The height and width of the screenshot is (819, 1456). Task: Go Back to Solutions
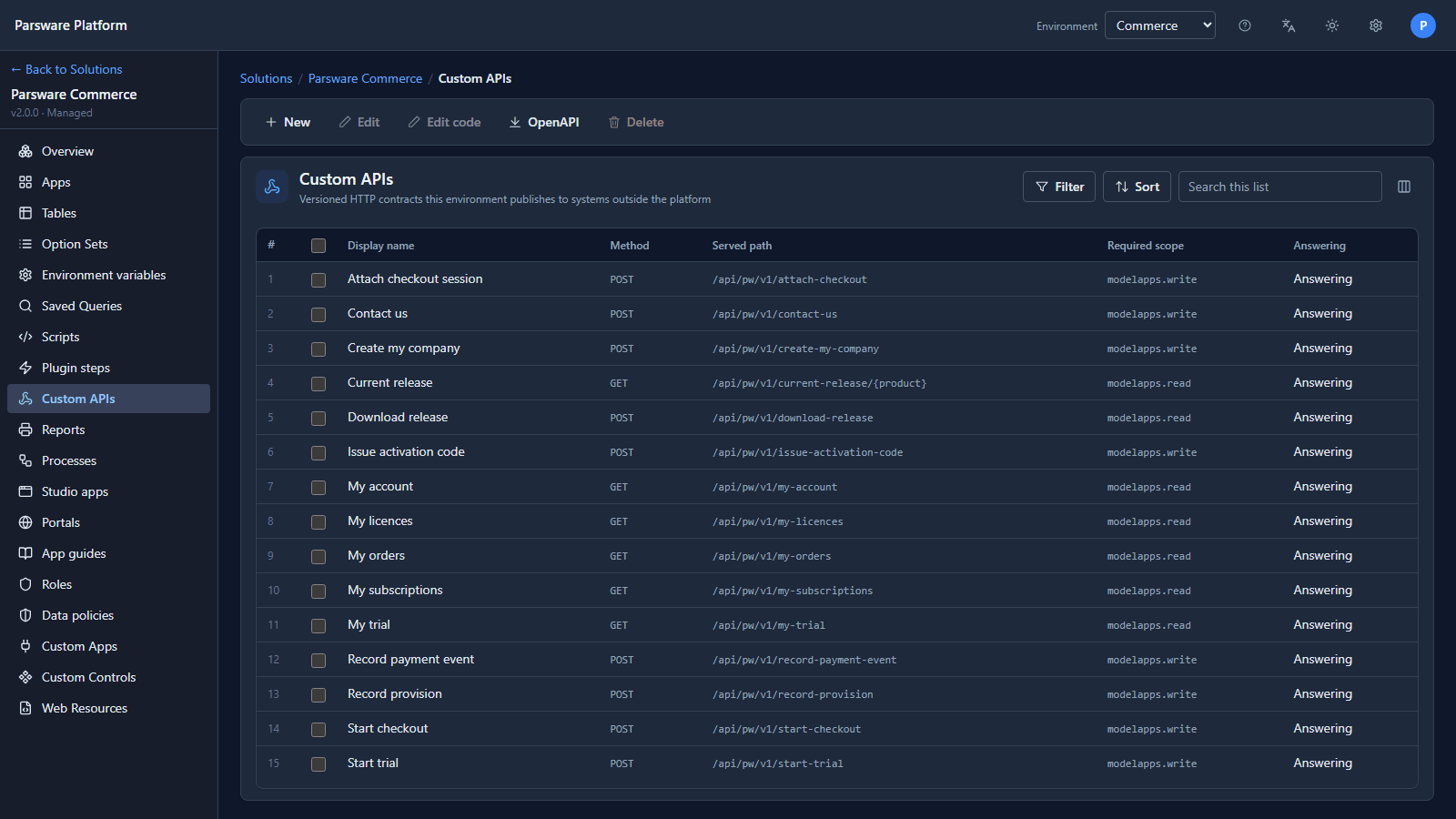click(x=66, y=69)
